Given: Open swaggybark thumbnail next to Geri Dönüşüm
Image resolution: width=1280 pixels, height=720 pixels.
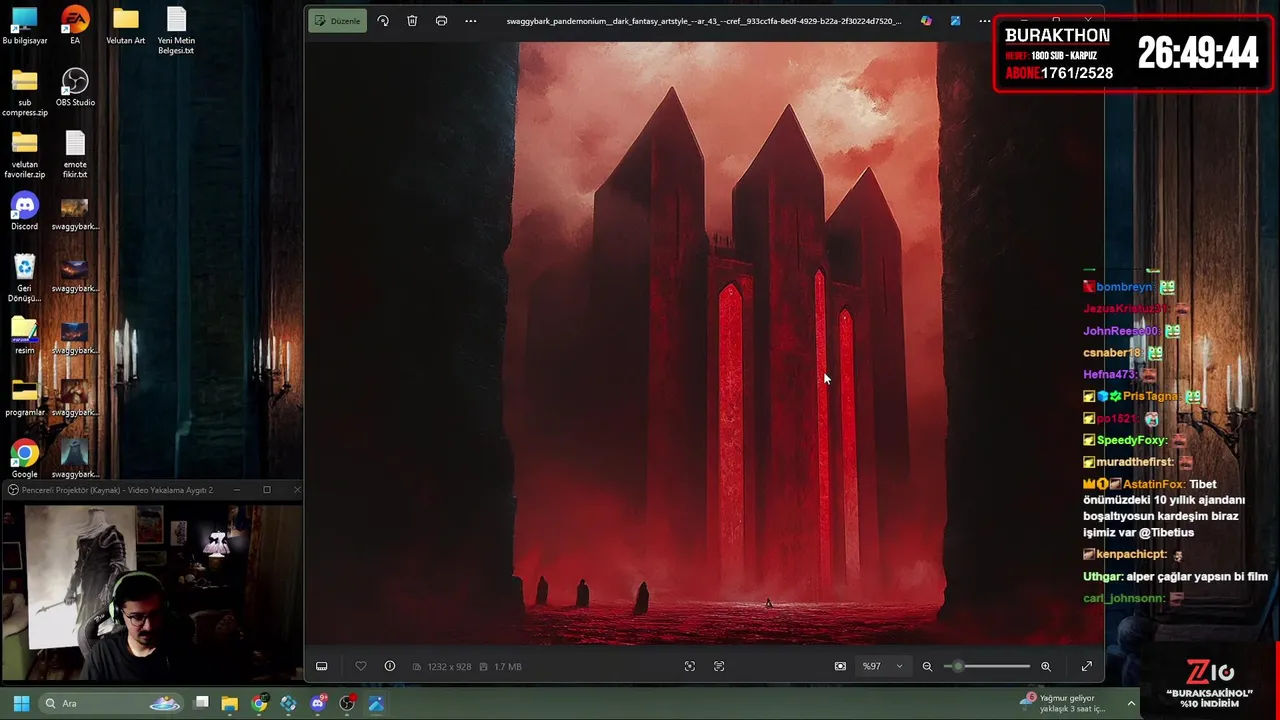Looking at the screenshot, I should (75, 275).
